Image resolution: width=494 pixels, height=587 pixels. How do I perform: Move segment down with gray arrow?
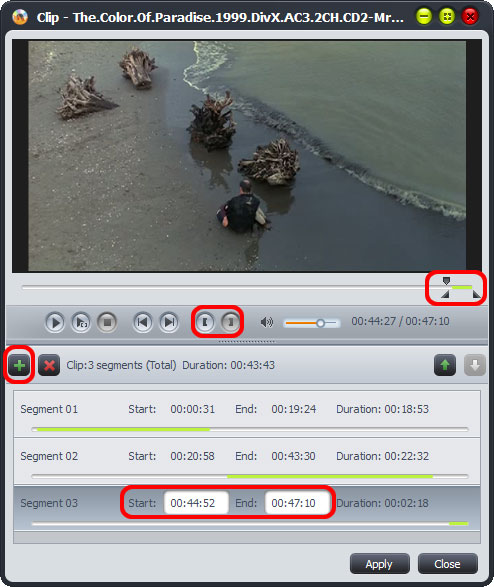[x=475, y=365]
